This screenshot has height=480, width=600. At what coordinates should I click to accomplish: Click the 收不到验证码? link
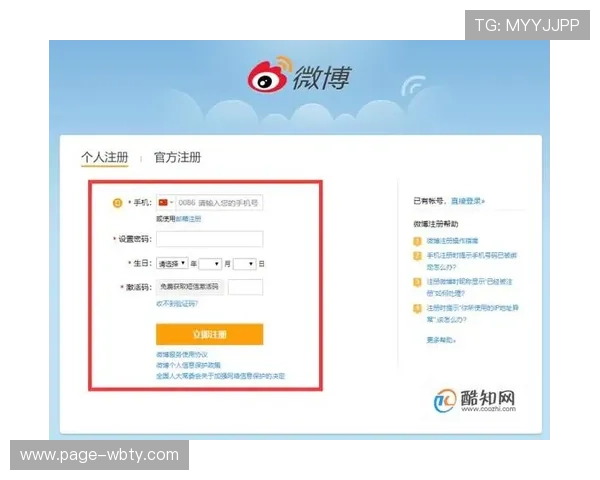177,304
